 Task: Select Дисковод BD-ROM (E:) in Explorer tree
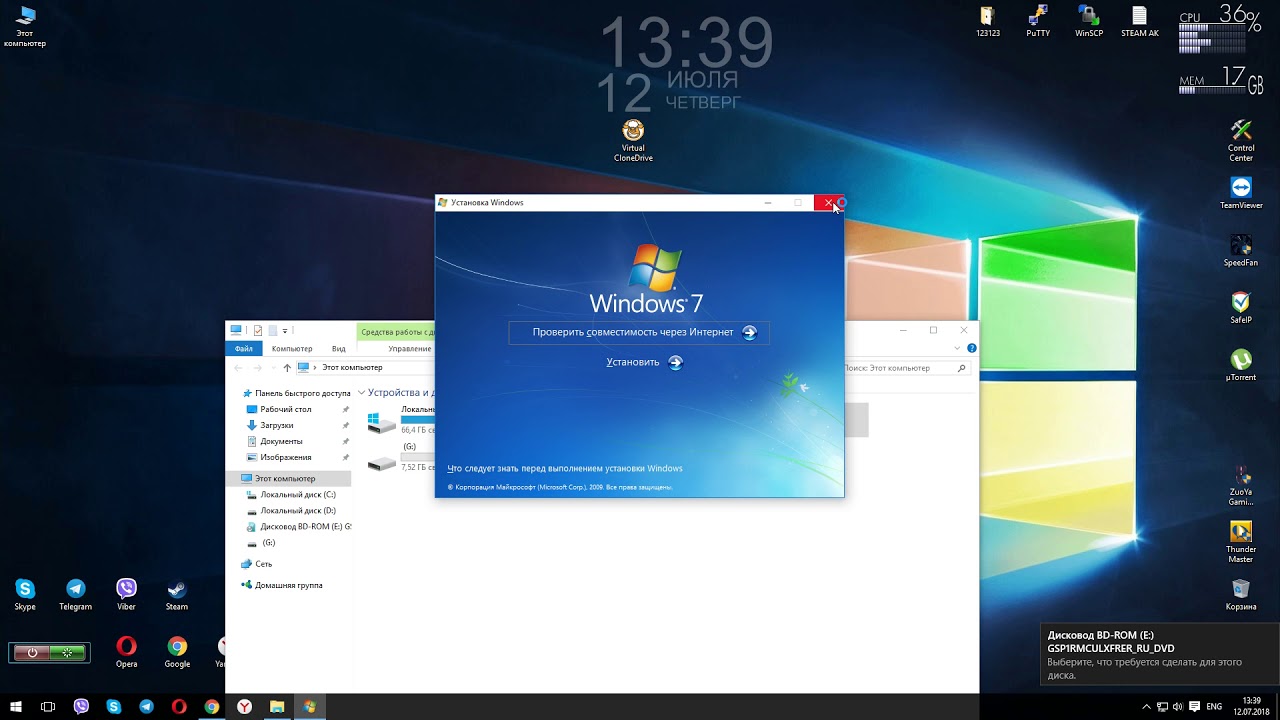pyautogui.click(x=299, y=527)
